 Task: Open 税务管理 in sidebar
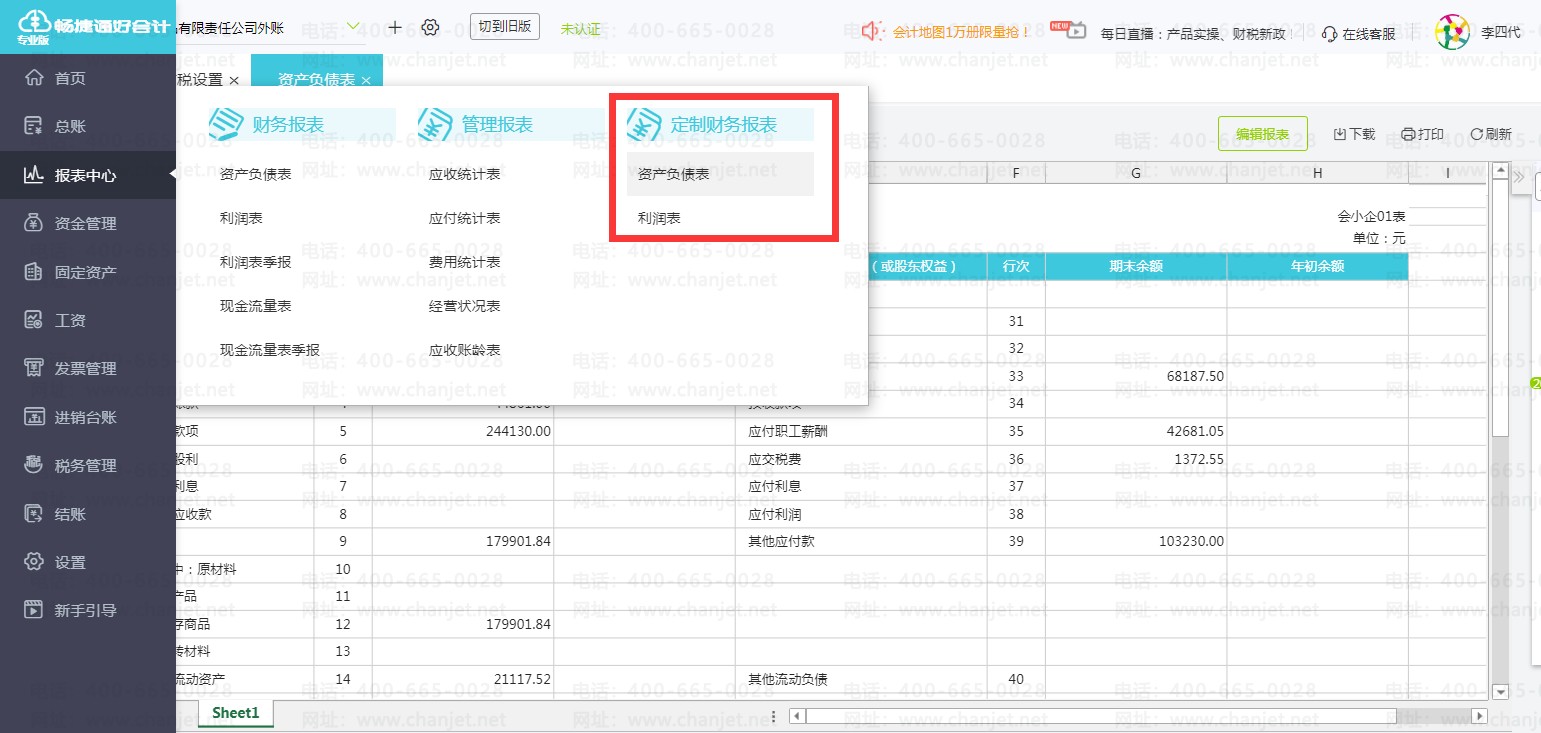click(x=71, y=465)
